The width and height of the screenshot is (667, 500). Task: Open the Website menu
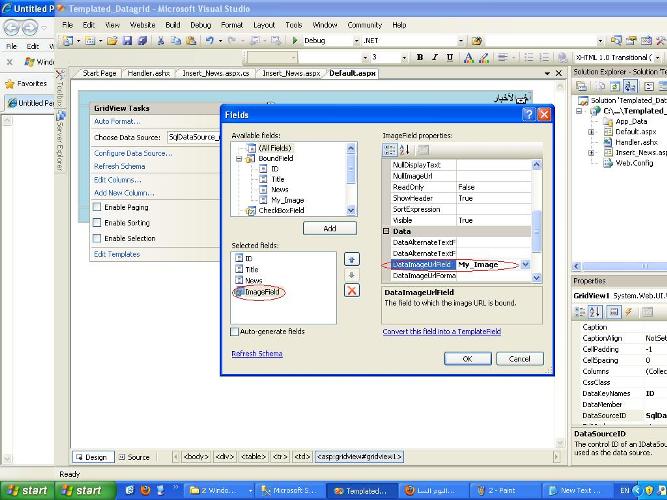[x=143, y=25]
